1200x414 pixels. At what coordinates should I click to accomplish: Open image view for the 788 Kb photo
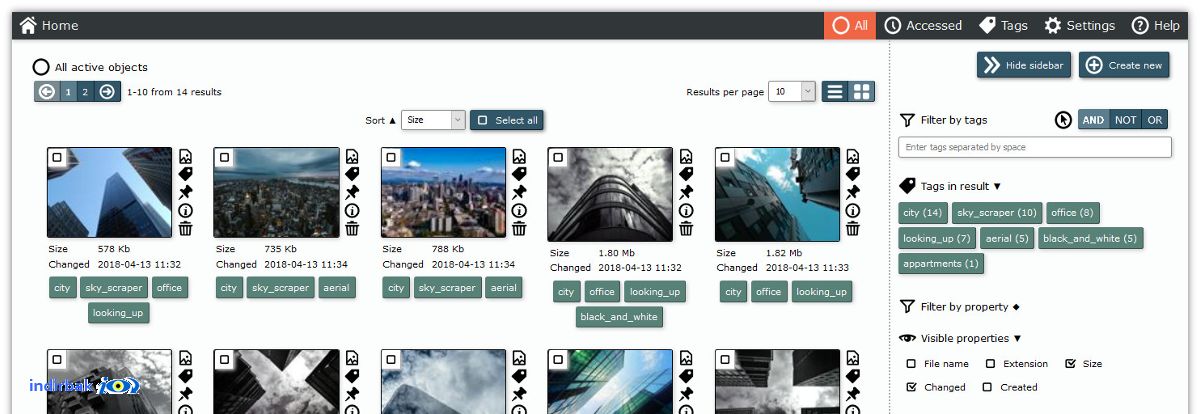(519, 156)
